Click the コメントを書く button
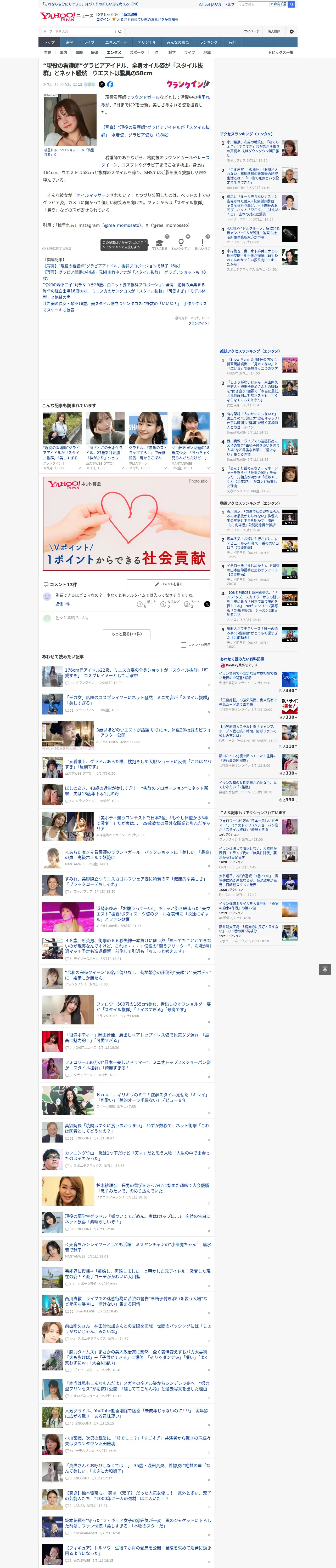The height and width of the screenshot is (1568, 336). click(x=168, y=584)
